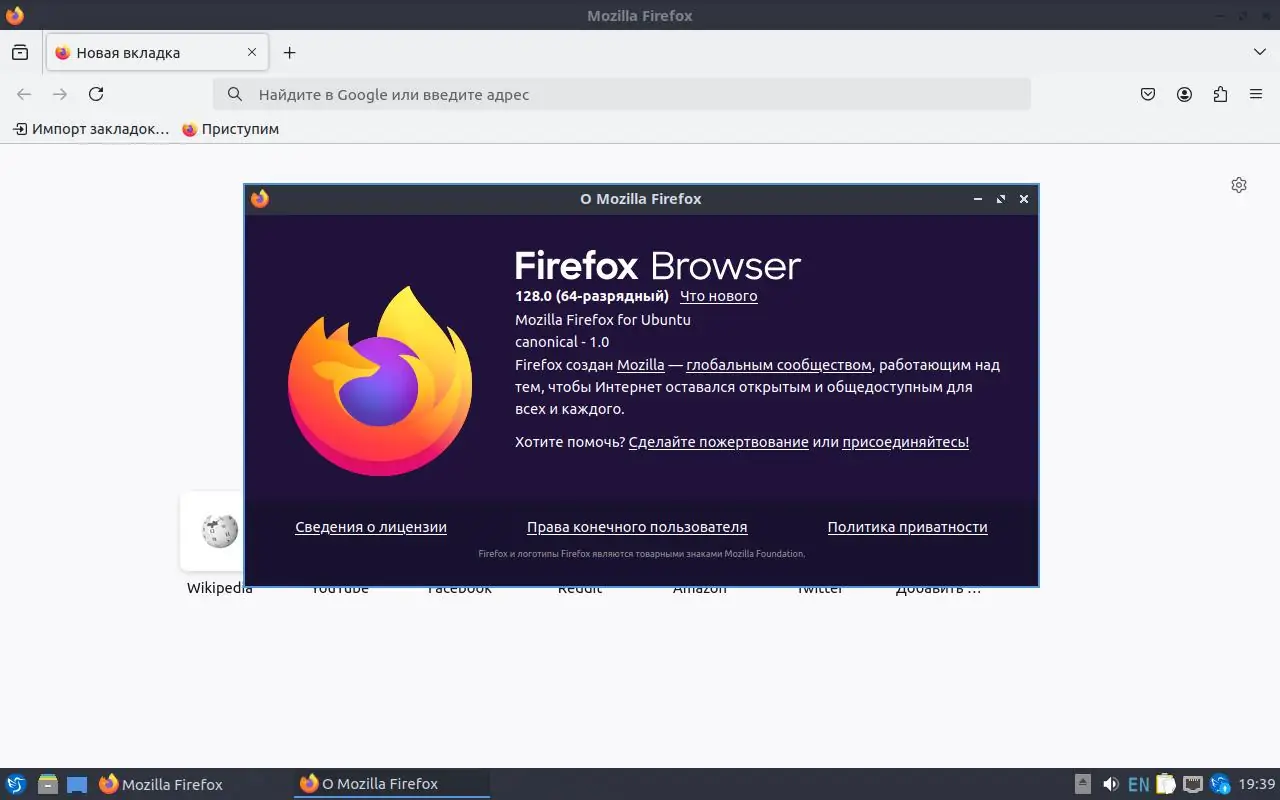Open the Импорт закладок bookmark item
This screenshot has width=1280, height=800.
(91, 129)
